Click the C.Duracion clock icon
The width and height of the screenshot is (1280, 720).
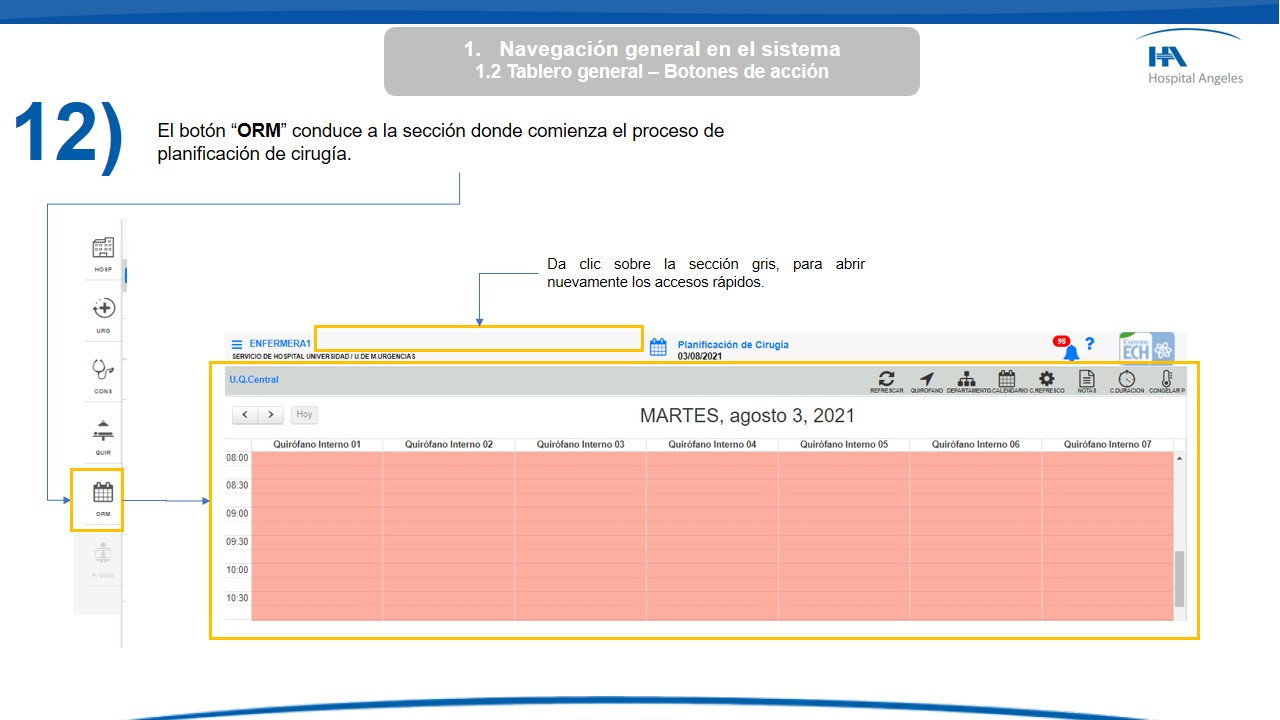(1127, 379)
